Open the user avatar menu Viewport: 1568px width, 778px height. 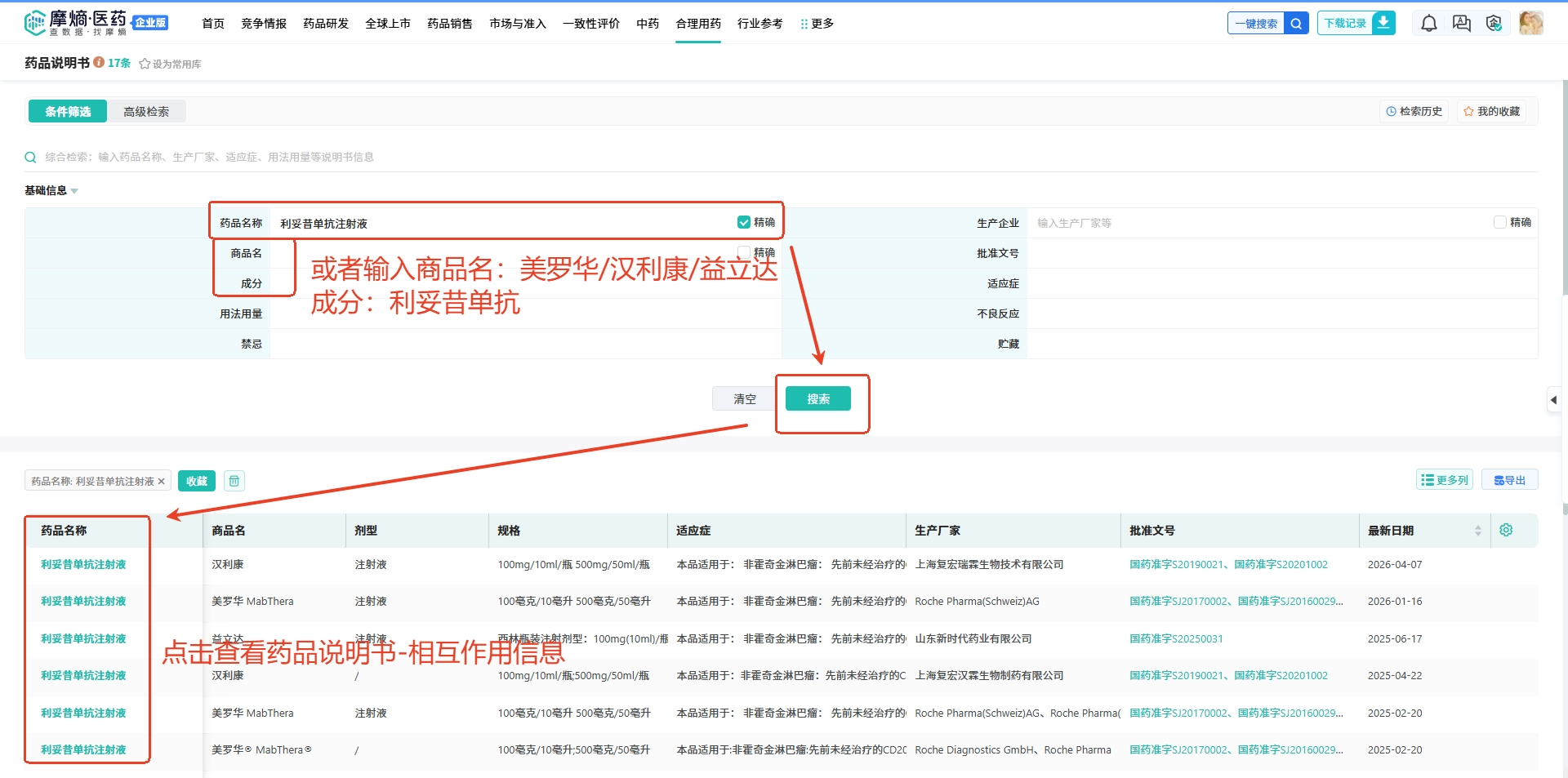click(1531, 23)
